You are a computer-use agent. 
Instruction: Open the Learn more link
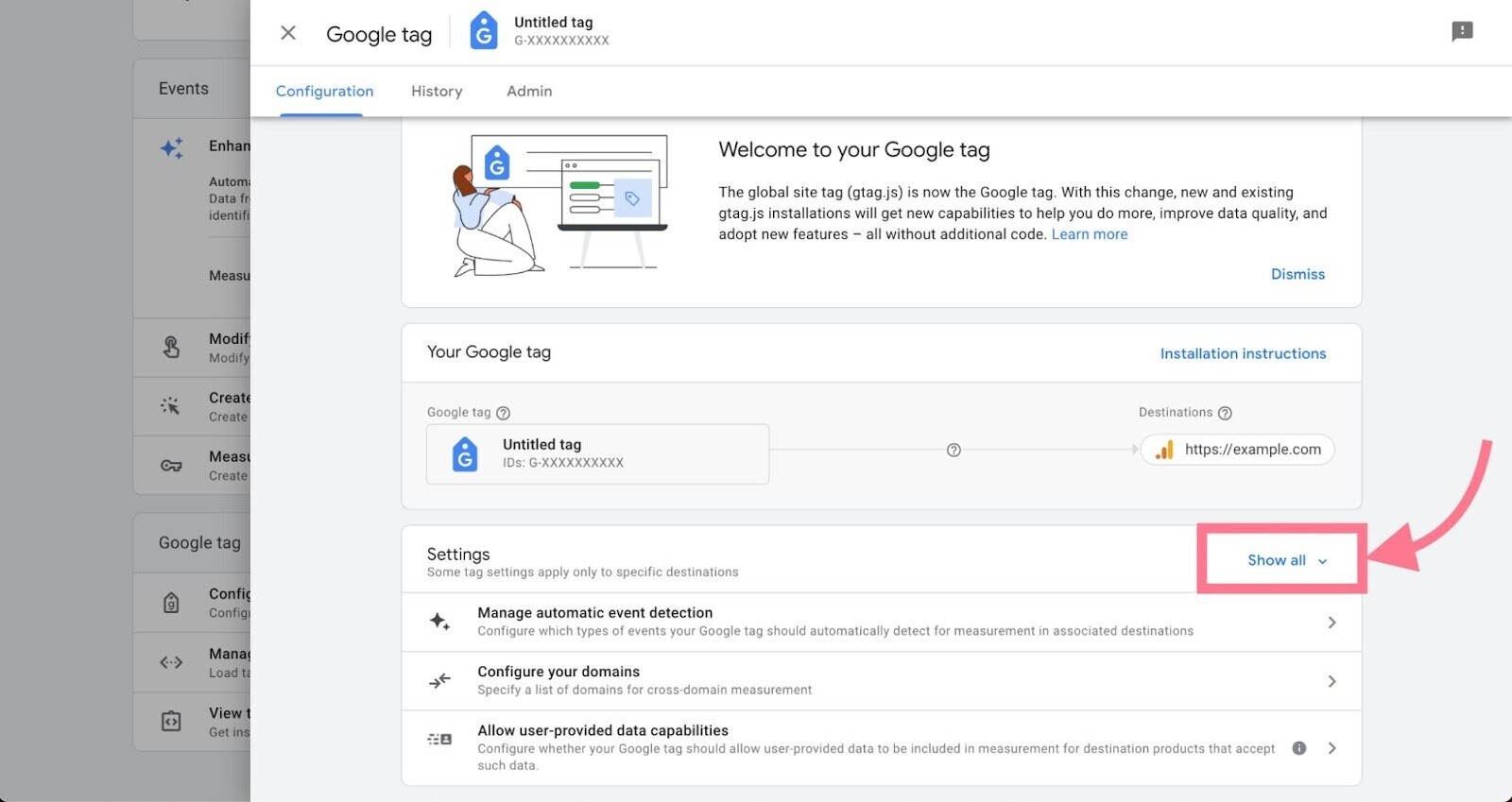point(1090,234)
